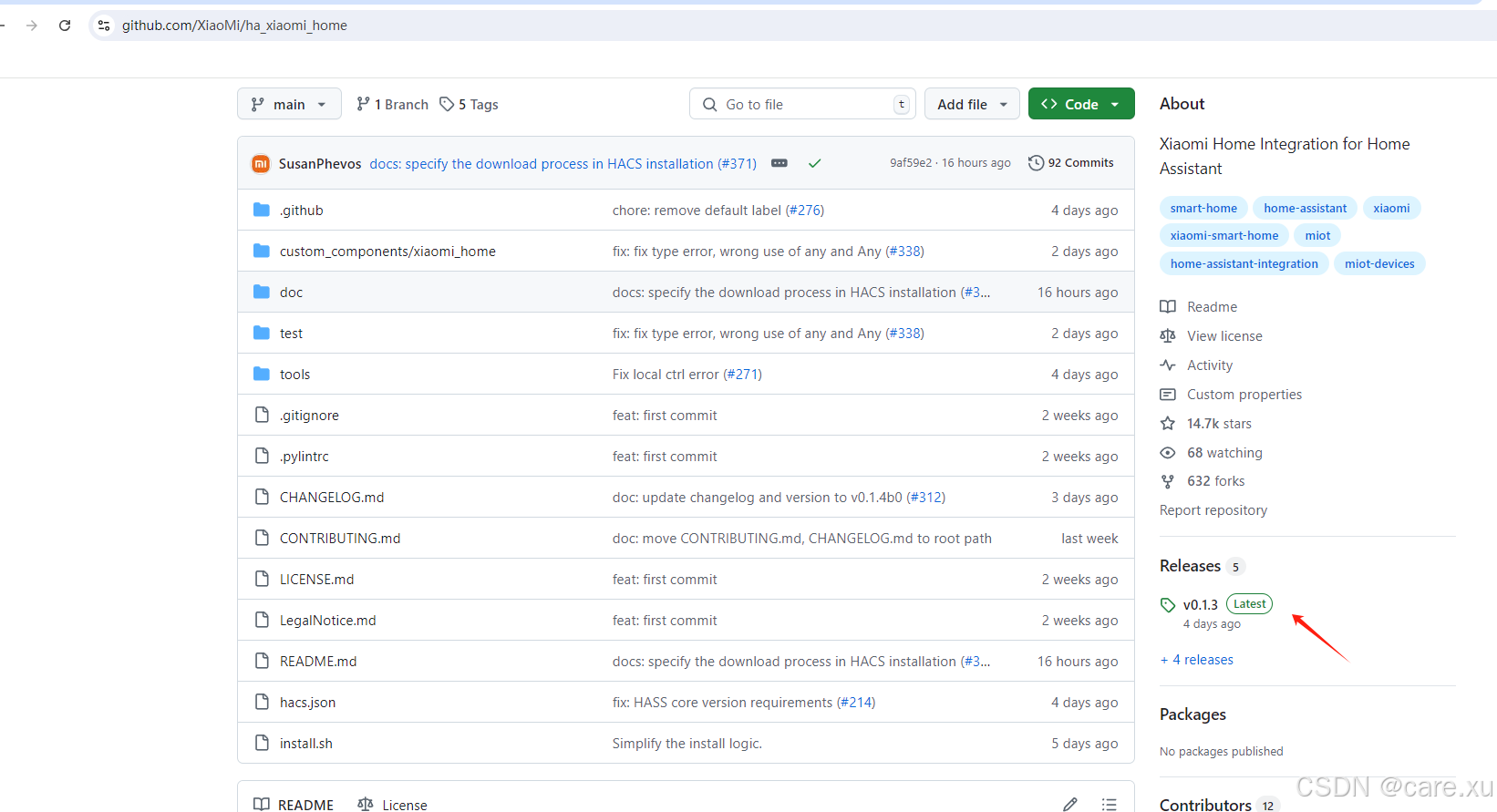The width and height of the screenshot is (1497, 812).
Task: Open the Releases heading link
Action: coord(1190,566)
